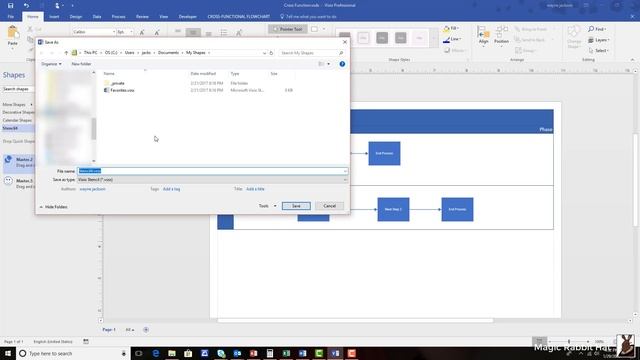This screenshot has width=640, height=360.
Task: Open Select in the Editing group
Action: 599,51
